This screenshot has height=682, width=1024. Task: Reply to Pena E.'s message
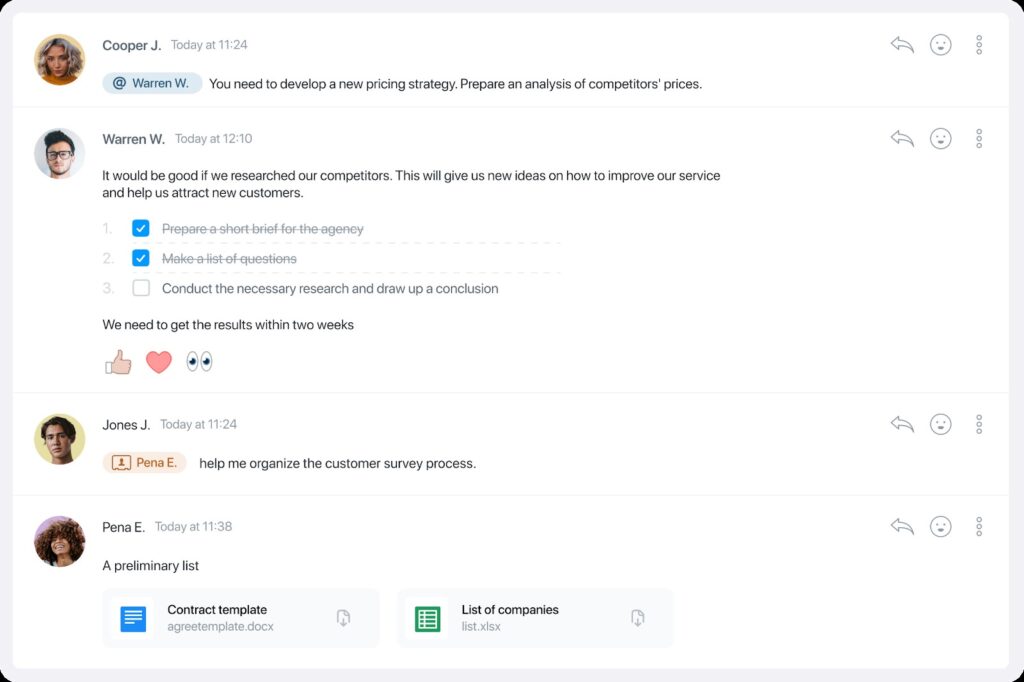[902, 526]
